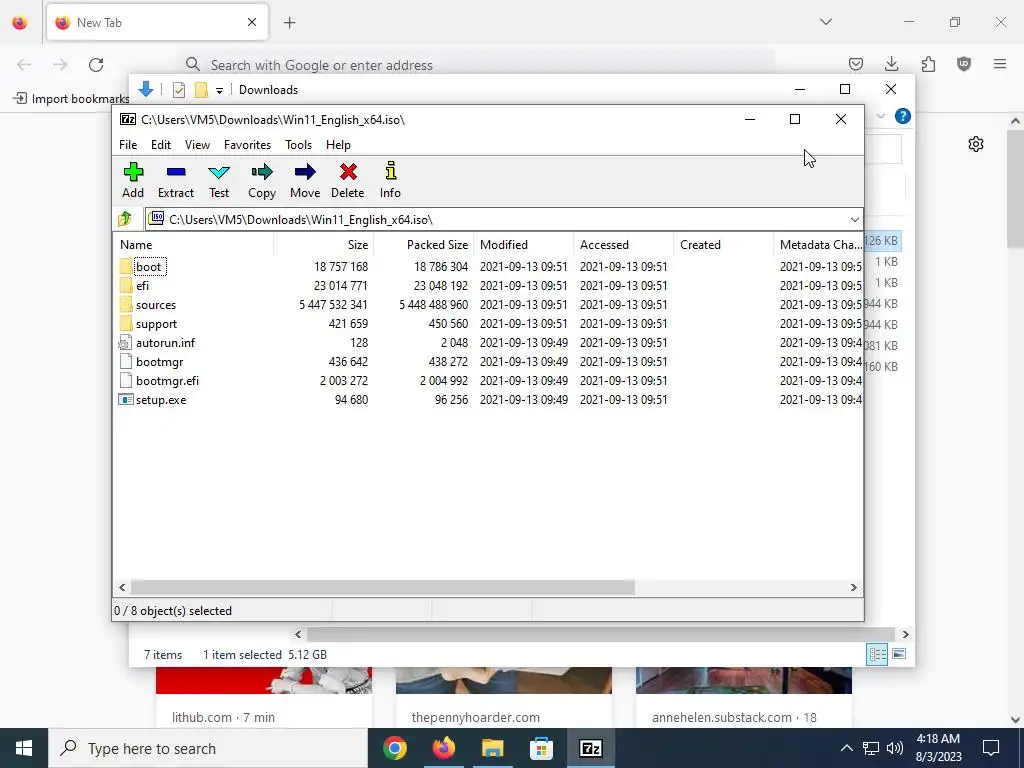Sort by the Accessed column header
The width and height of the screenshot is (1024, 768).
623,245
